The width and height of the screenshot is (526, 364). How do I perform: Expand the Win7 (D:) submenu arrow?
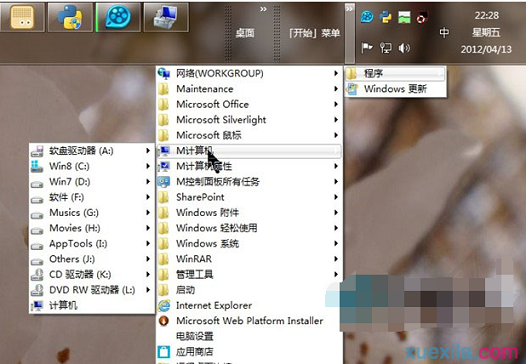(x=148, y=181)
